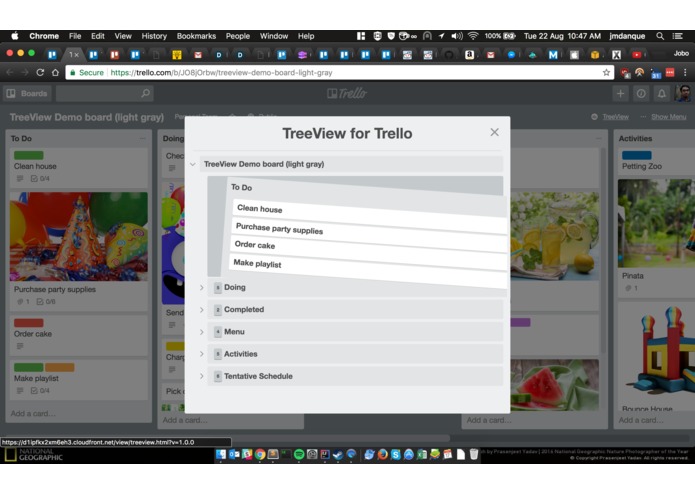Open the Chrome menu in the menu bar
This screenshot has width=695, height=494.
click(x=44, y=36)
